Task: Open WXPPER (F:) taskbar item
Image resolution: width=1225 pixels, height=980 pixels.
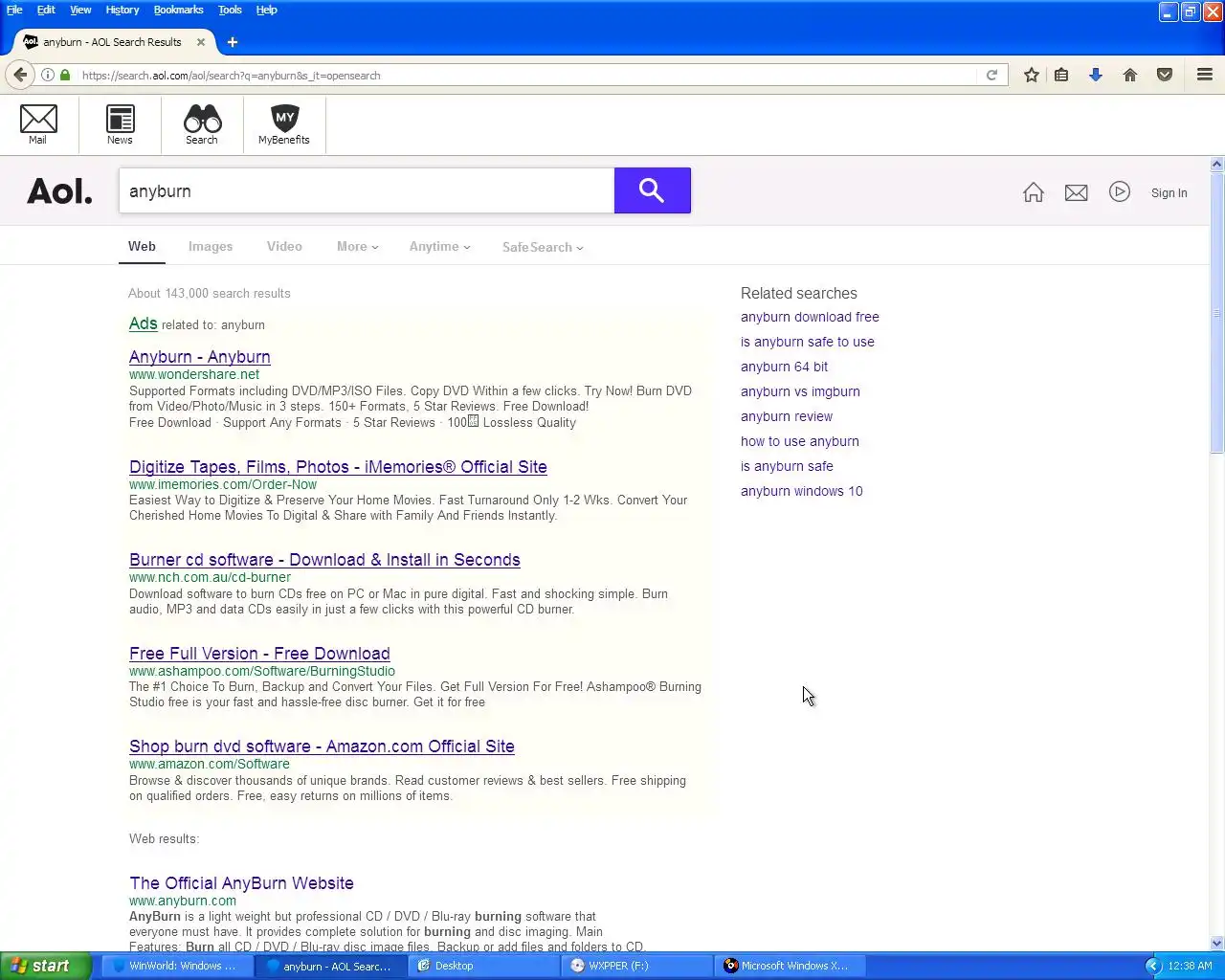Action: click(636, 966)
